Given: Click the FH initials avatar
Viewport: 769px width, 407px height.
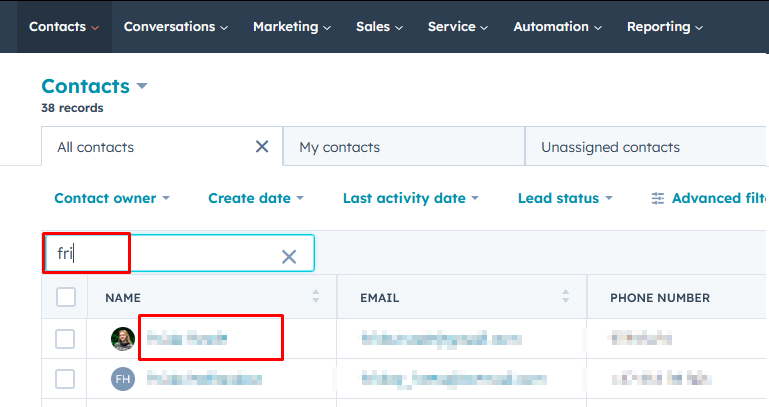Looking at the screenshot, I should pos(123,379).
